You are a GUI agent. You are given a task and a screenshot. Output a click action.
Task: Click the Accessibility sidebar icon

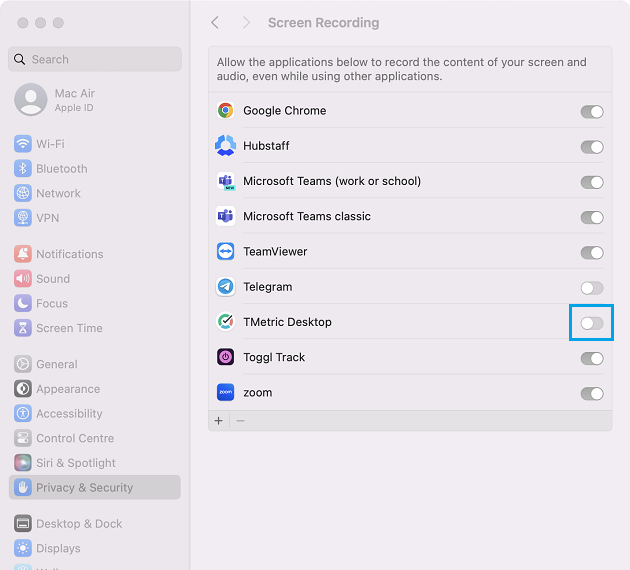23,413
